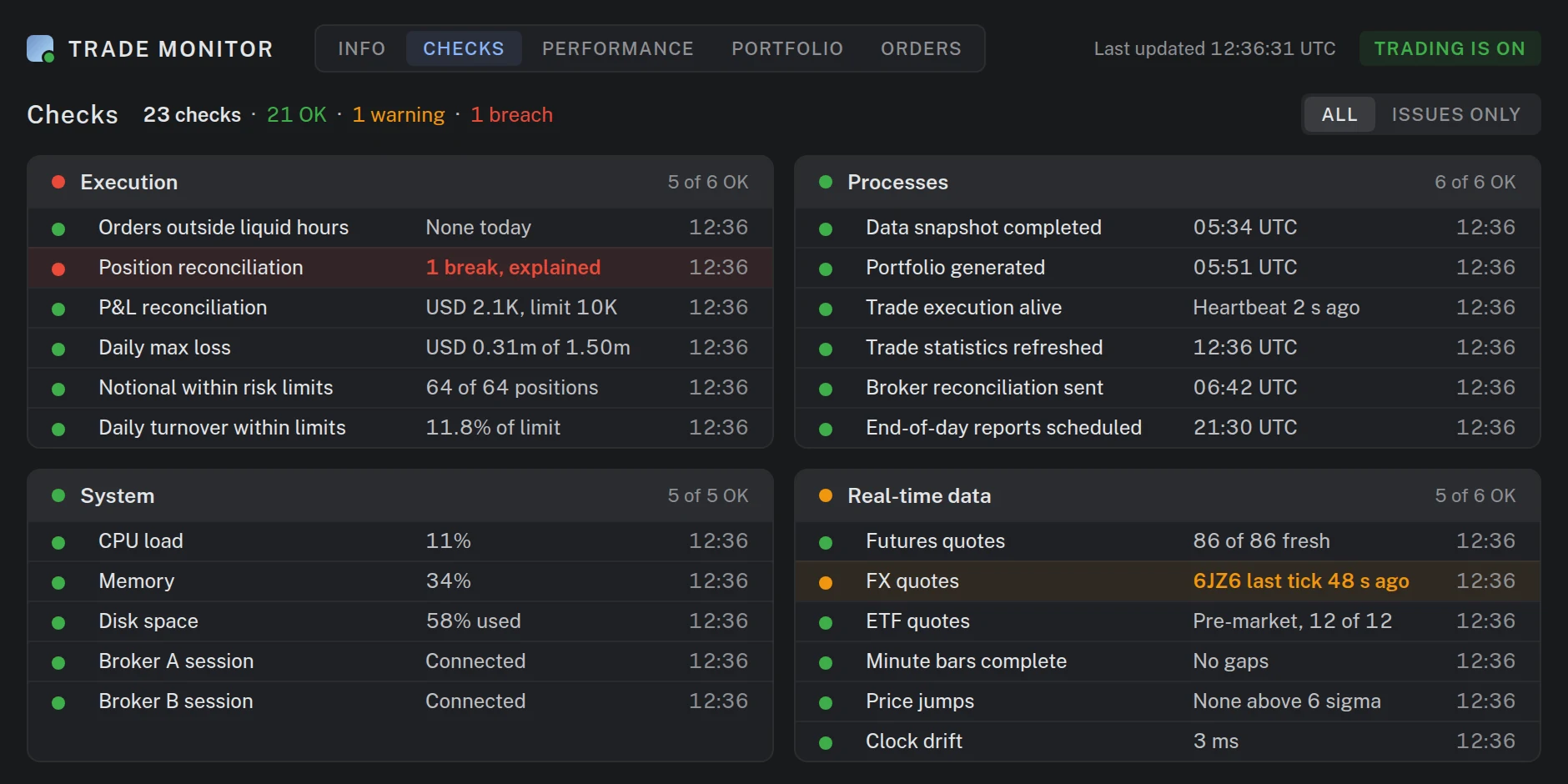Click the green dot beside End-of-day reports scheduled
1568x784 pixels.
tap(826, 430)
